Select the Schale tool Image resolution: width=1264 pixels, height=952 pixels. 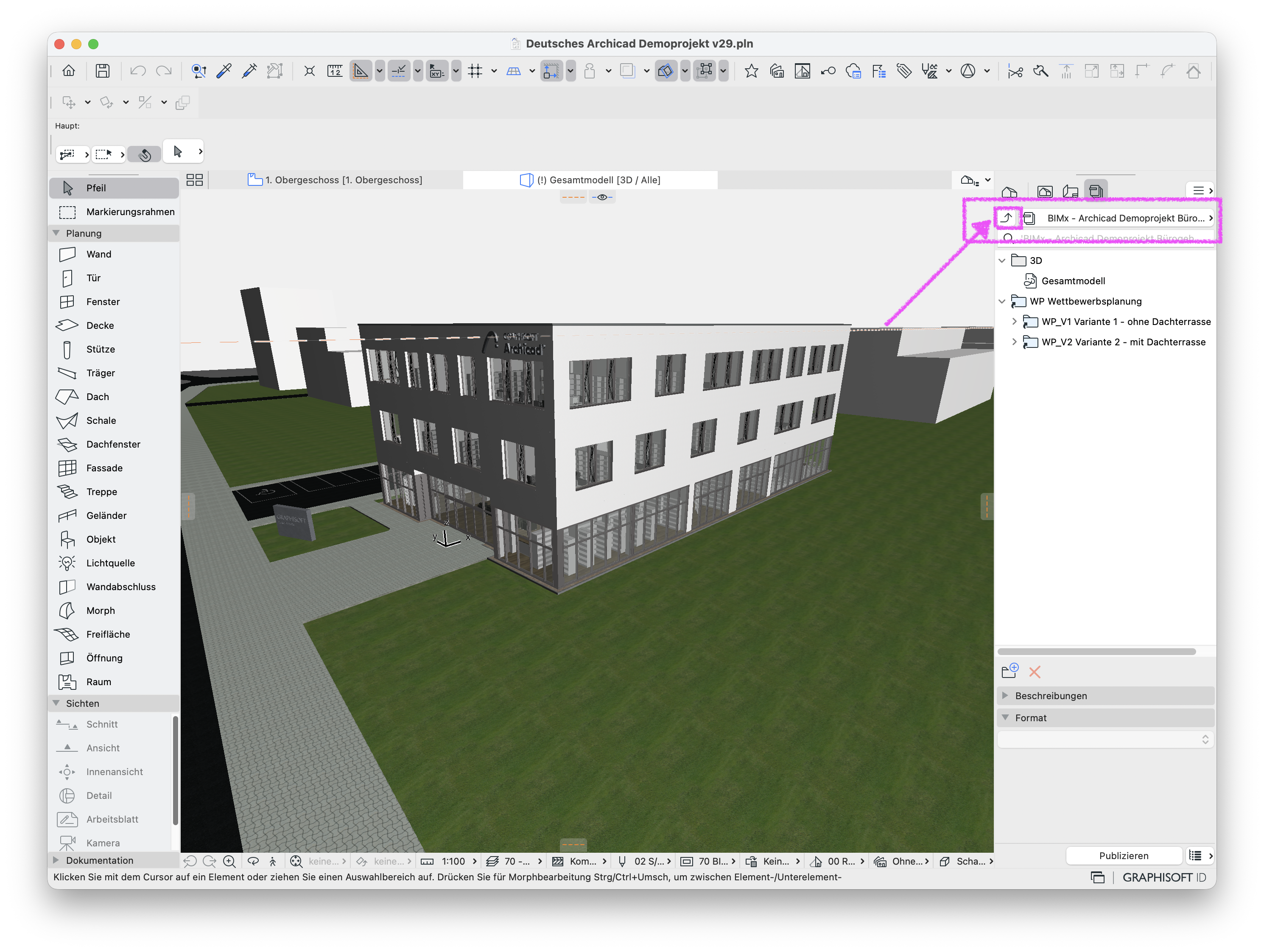click(114, 420)
